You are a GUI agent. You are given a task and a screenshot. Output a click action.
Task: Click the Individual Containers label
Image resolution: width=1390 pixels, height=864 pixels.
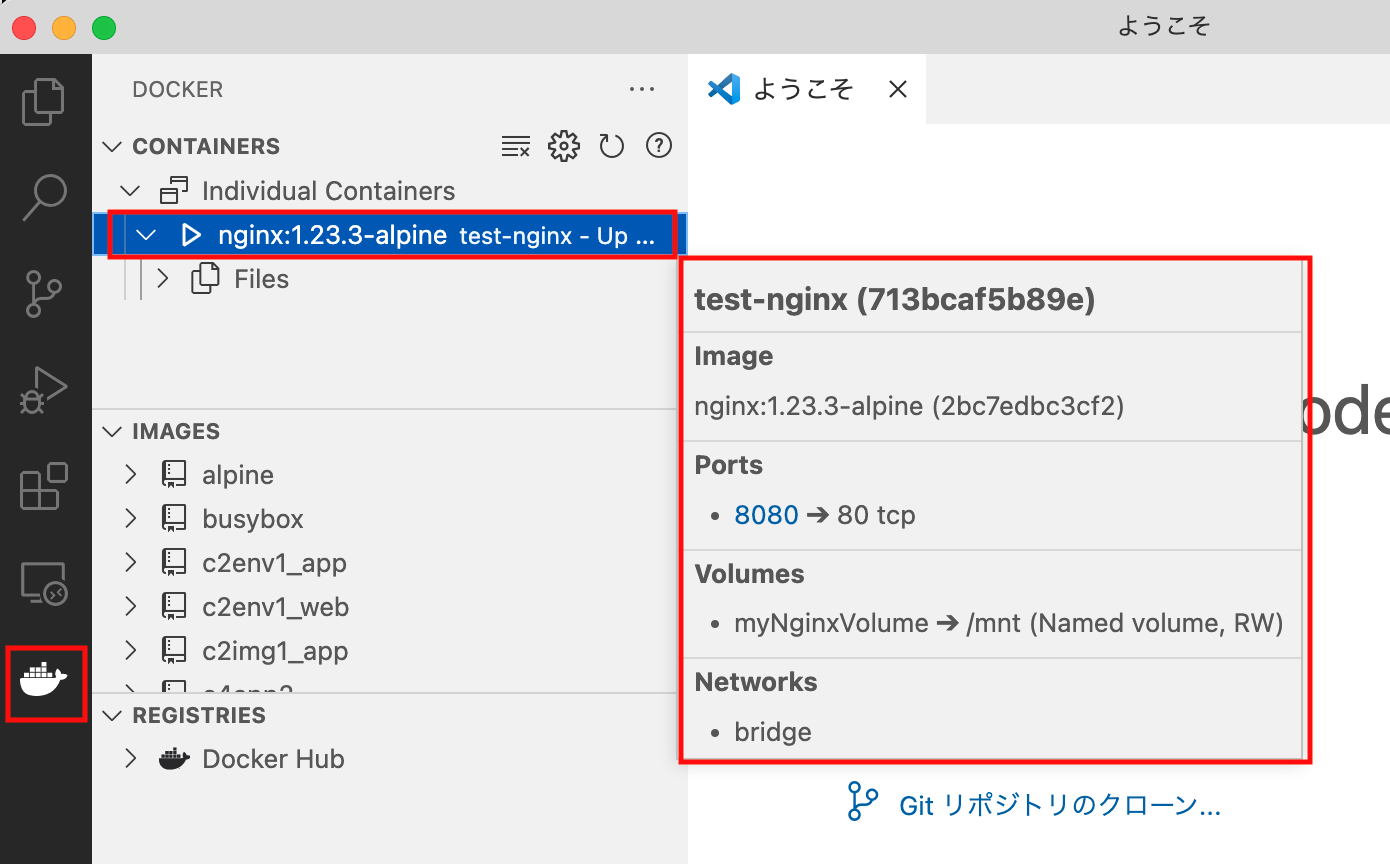pyautogui.click(x=328, y=191)
